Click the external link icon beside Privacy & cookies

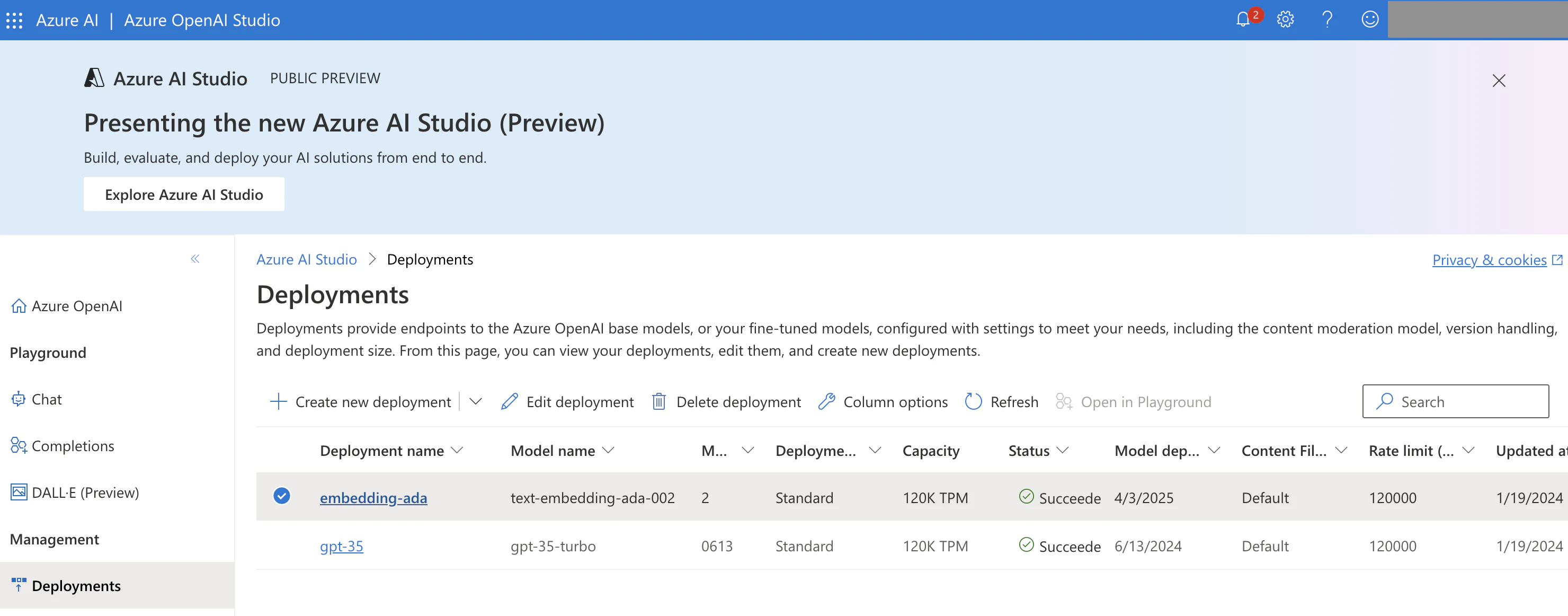click(x=1557, y=260)
